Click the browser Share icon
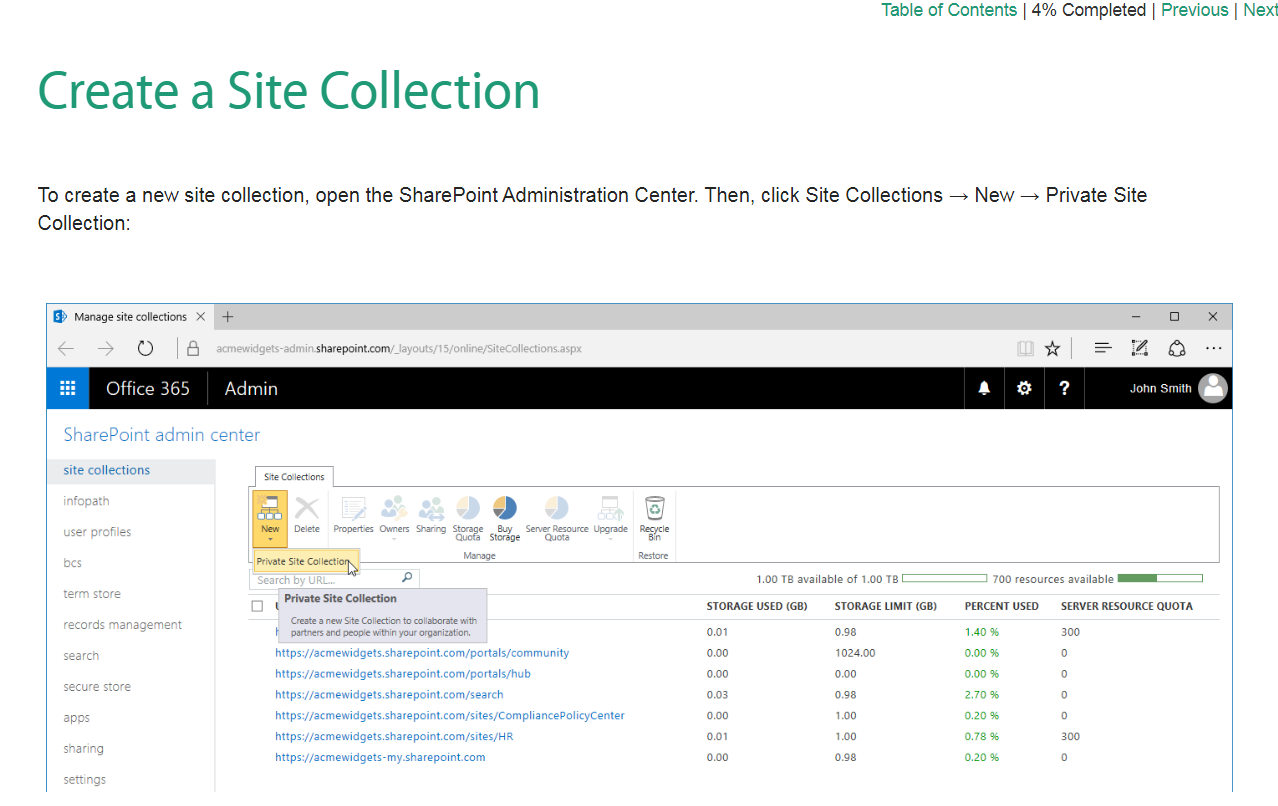1278x806 pixels. click(1177, 348)
